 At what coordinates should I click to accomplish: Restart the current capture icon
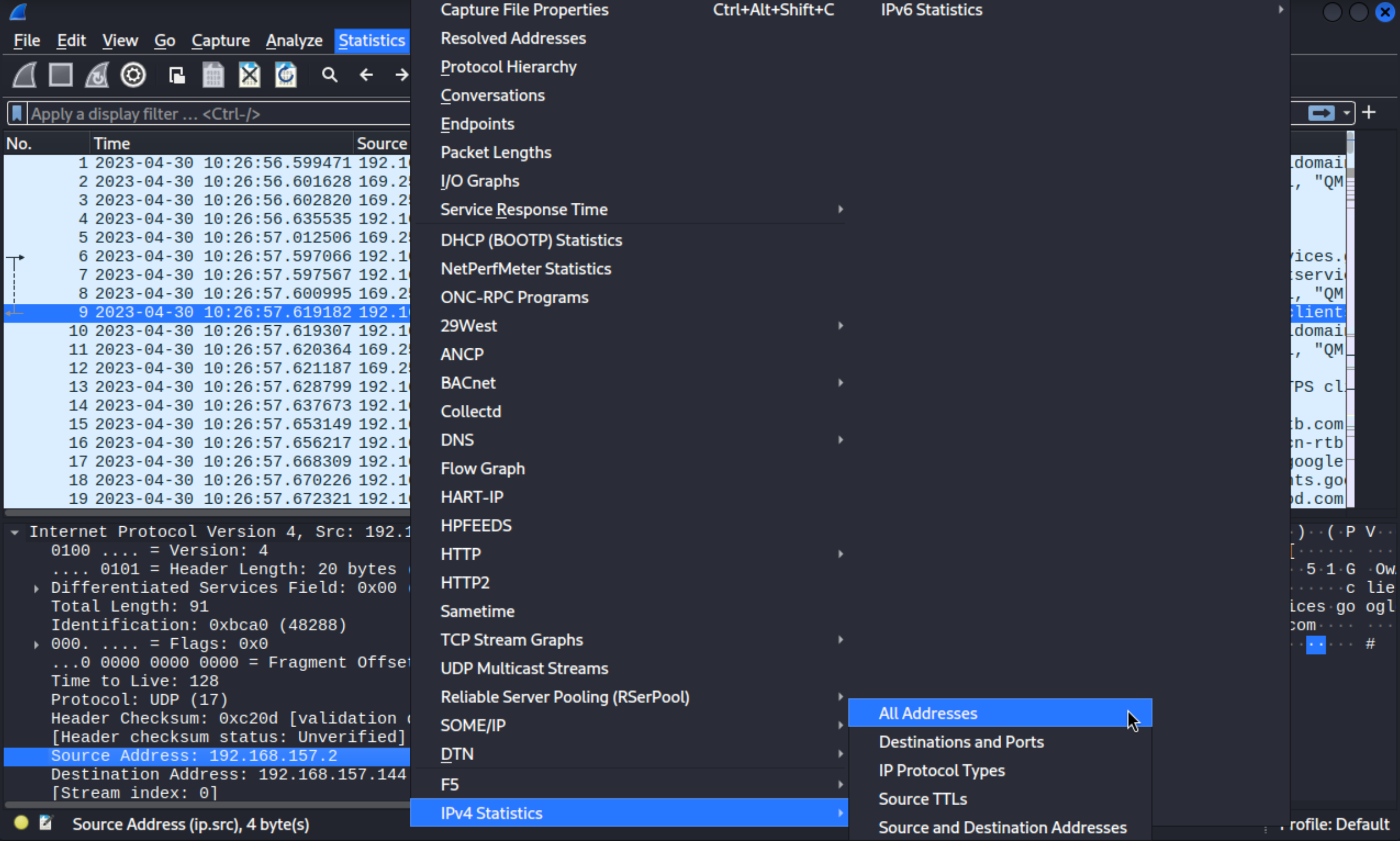[97, 75]
